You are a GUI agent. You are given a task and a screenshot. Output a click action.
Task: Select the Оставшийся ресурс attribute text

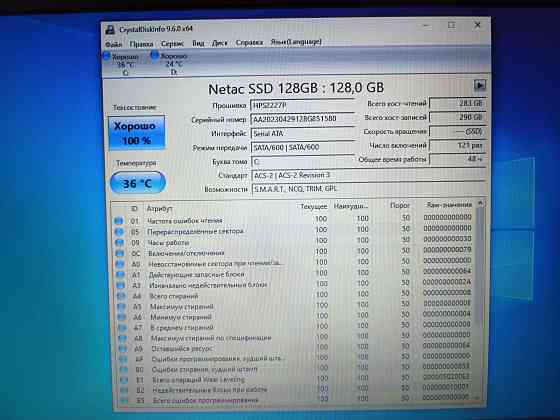pyautogui.click(x=182, y=348)
